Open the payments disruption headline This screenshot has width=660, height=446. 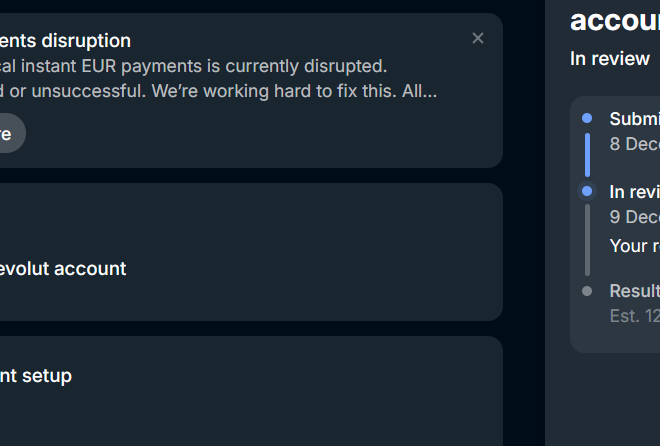click(x=65, y=41)
